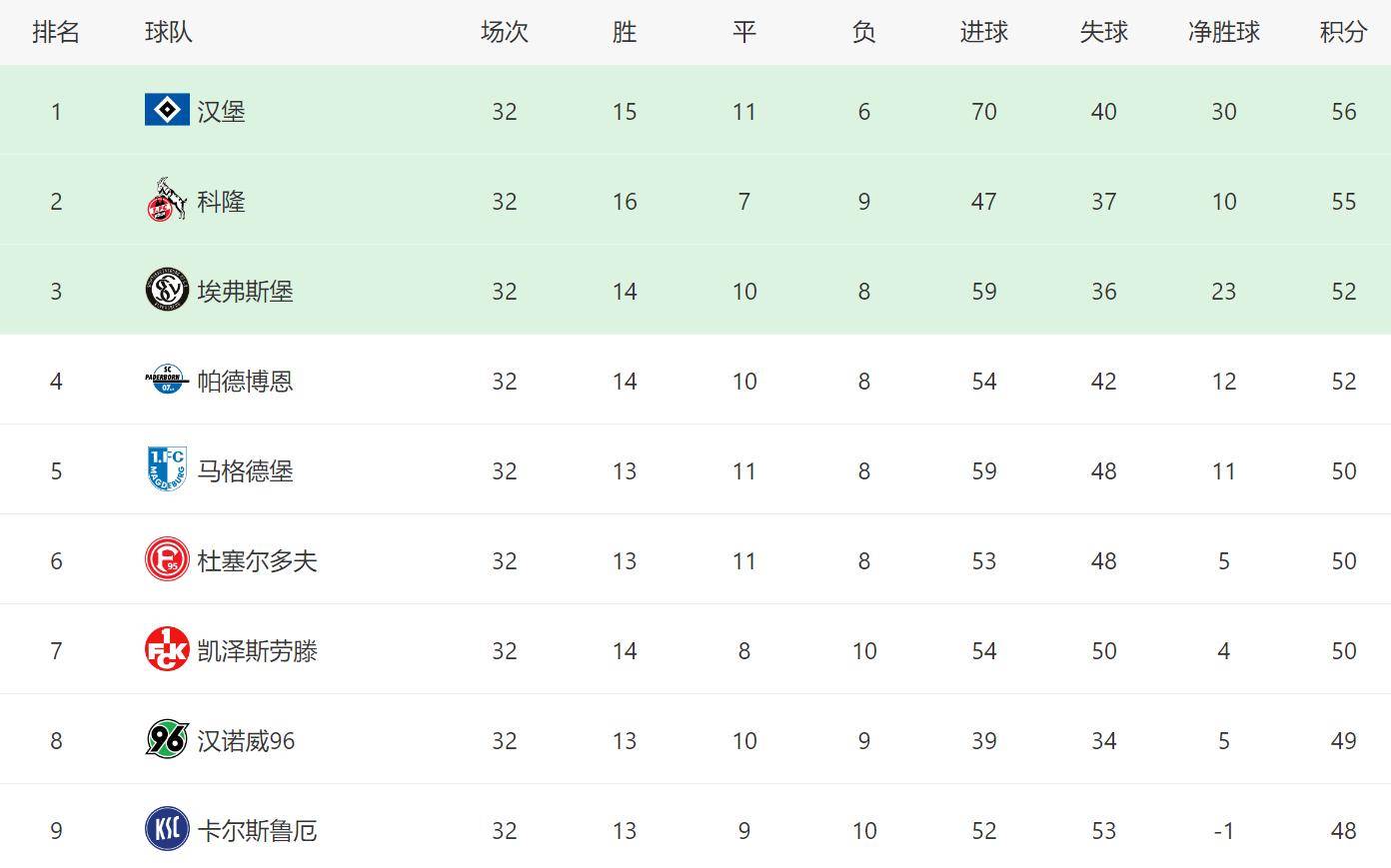
Task: Sort table by 积分 column header
Action: point(1343,32)
